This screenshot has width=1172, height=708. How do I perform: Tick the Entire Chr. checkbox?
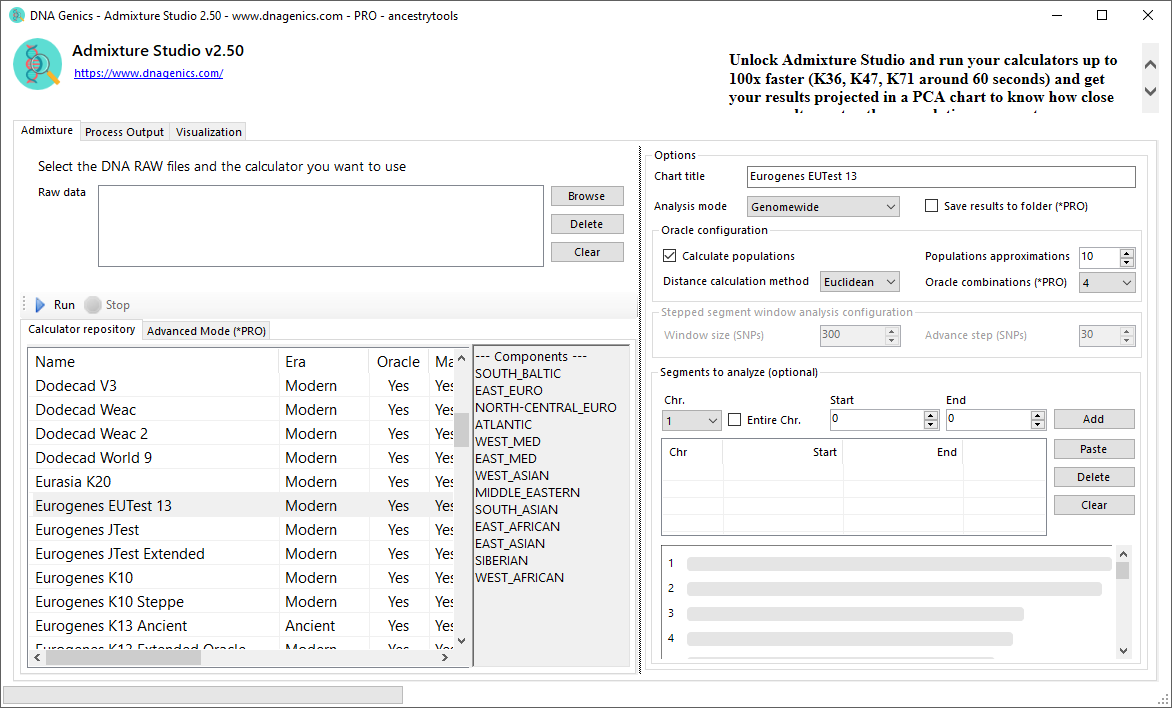735,419
